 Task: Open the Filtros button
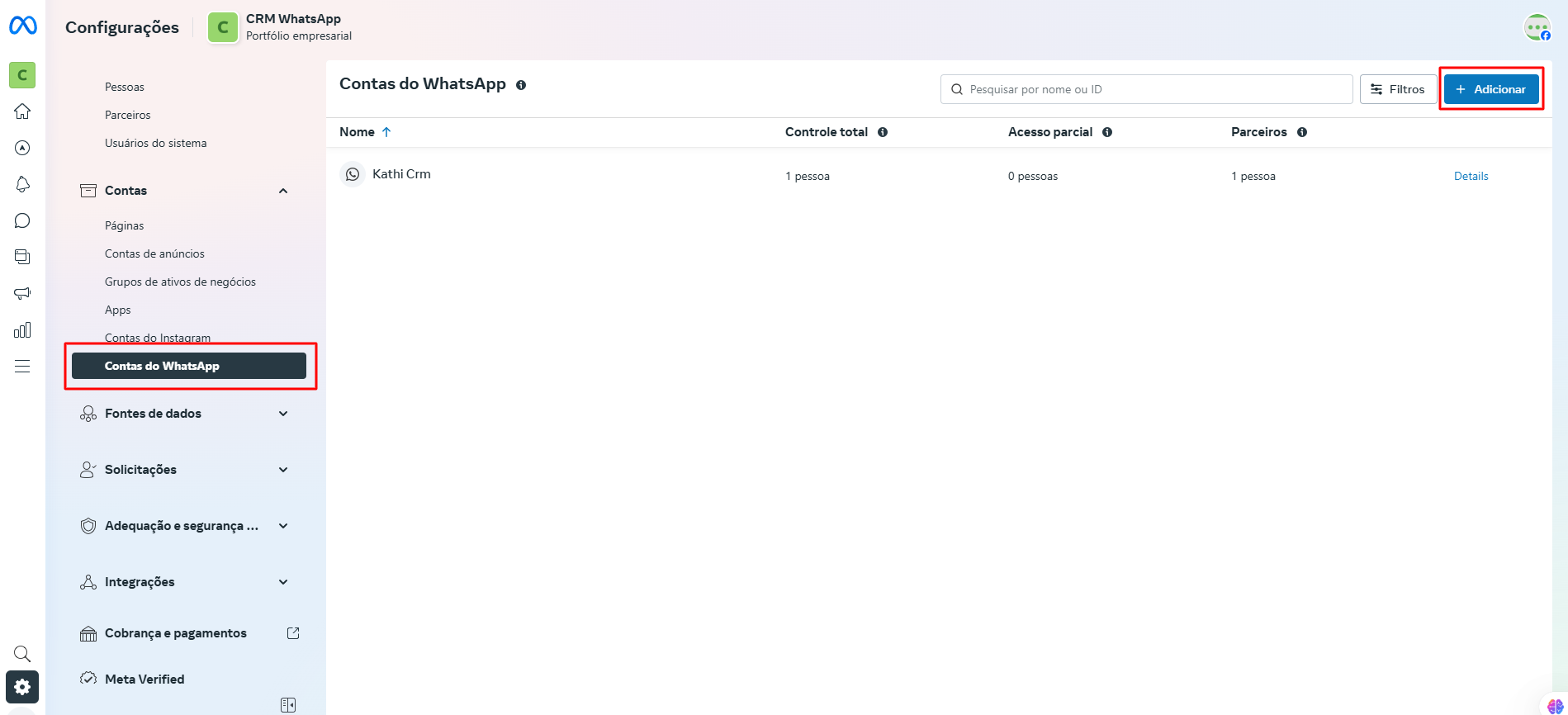coord(1397,89)
